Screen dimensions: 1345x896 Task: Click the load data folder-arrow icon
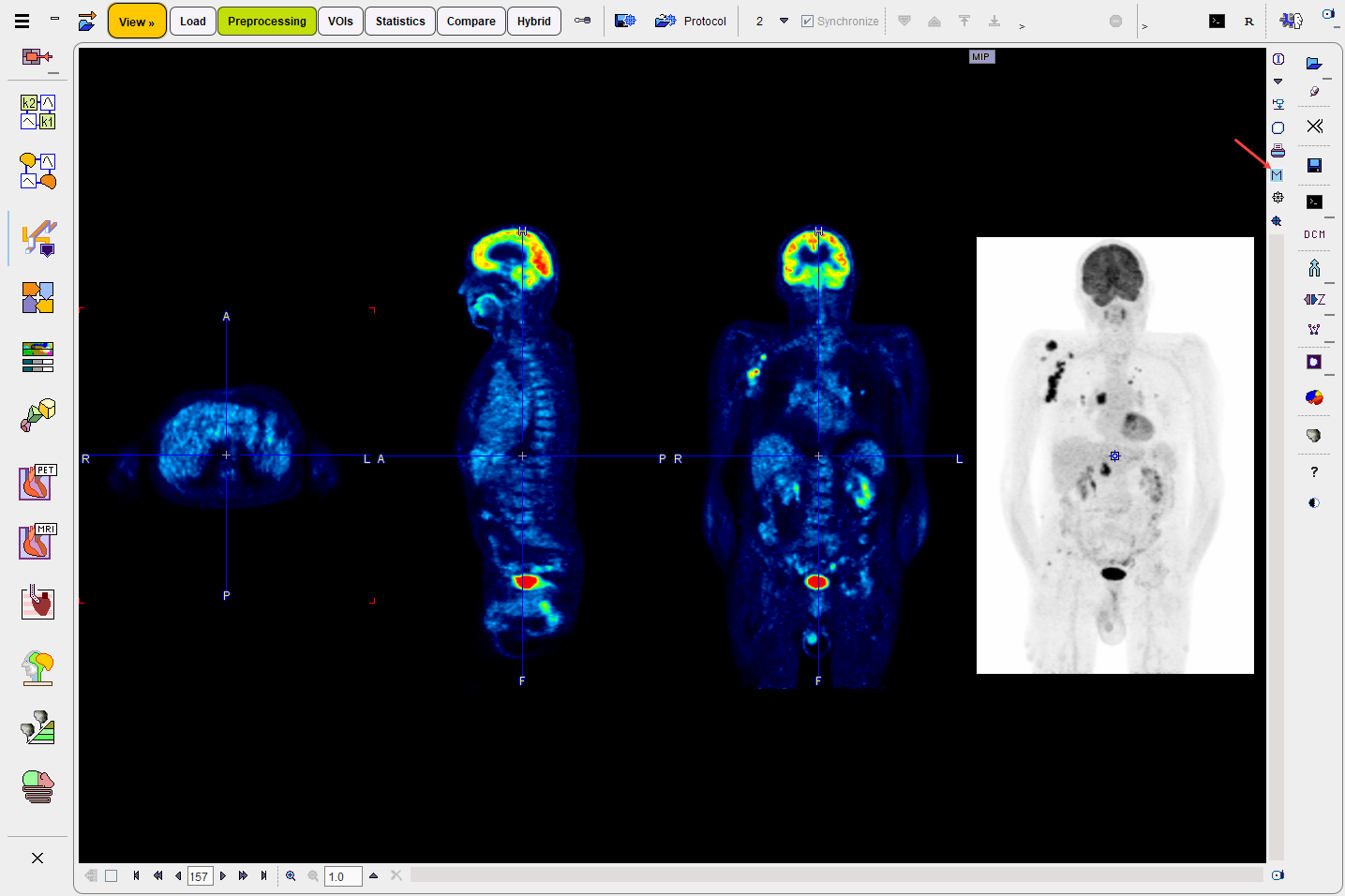tap(87, 21)
